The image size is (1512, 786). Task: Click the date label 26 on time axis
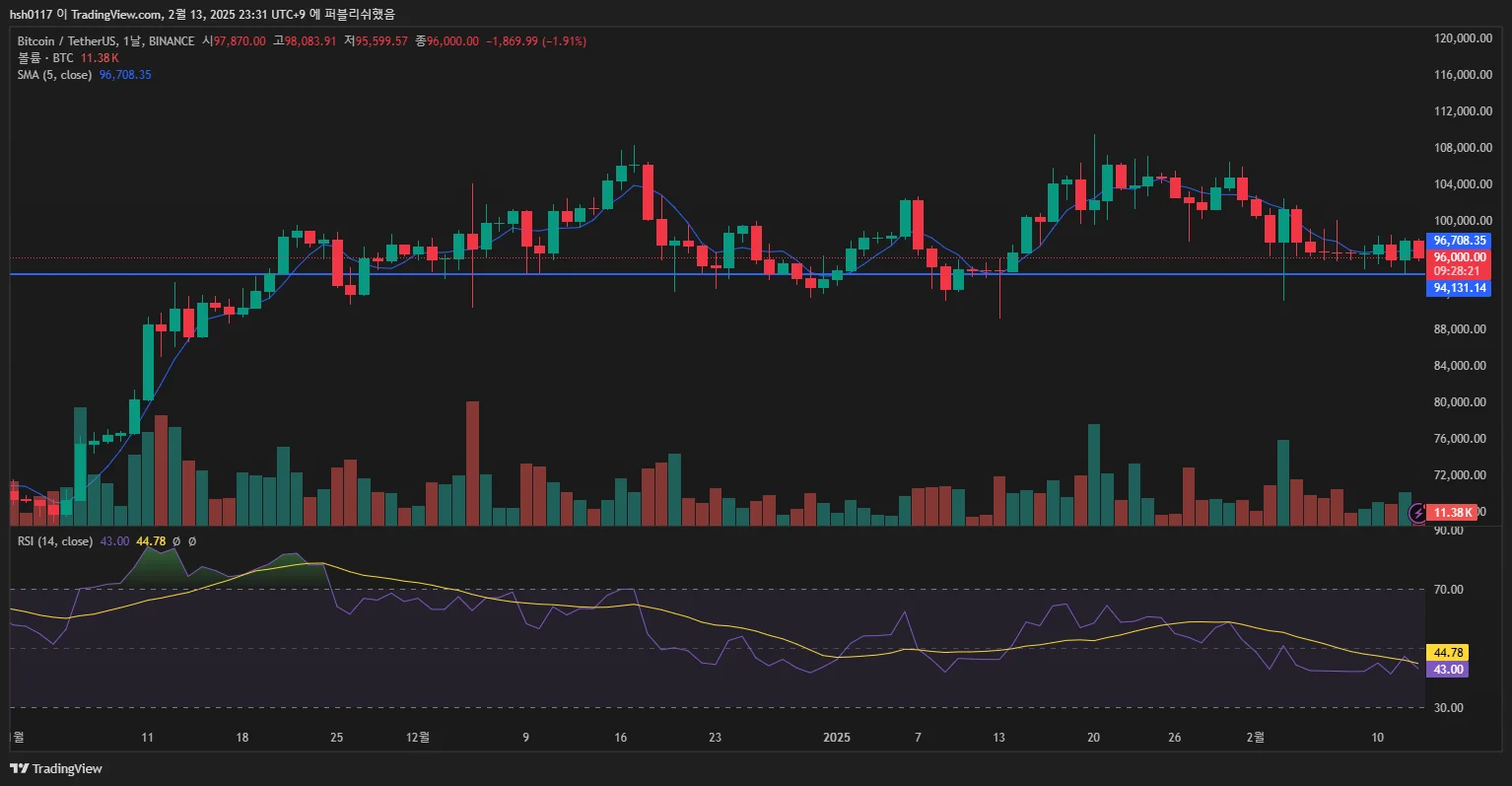coord(1174,738)
